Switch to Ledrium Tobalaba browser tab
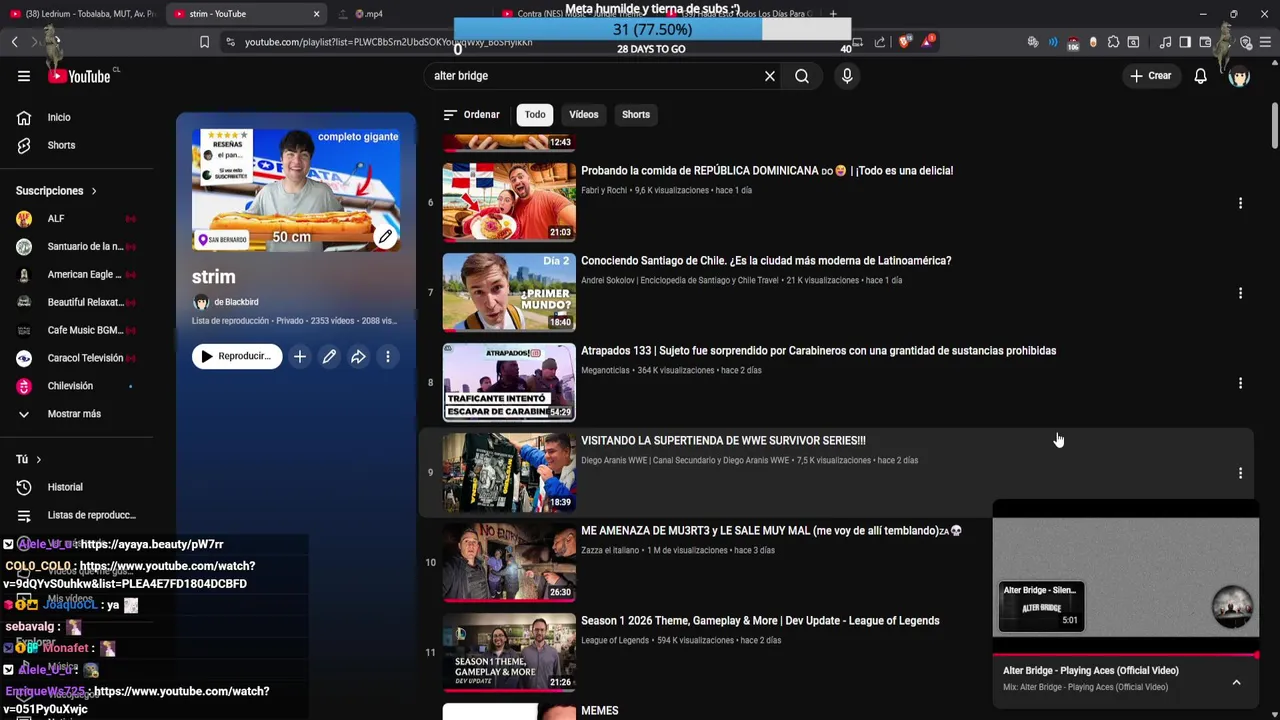This screenshot has width=1280, height=720. [x=82, y=14]
